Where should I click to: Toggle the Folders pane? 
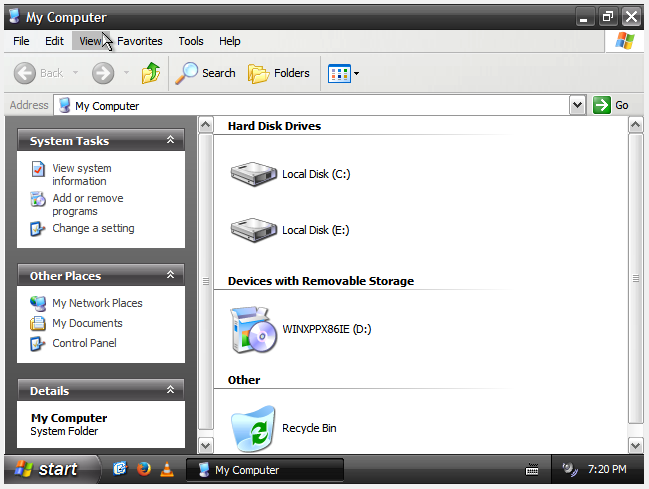tap(279, 73)
